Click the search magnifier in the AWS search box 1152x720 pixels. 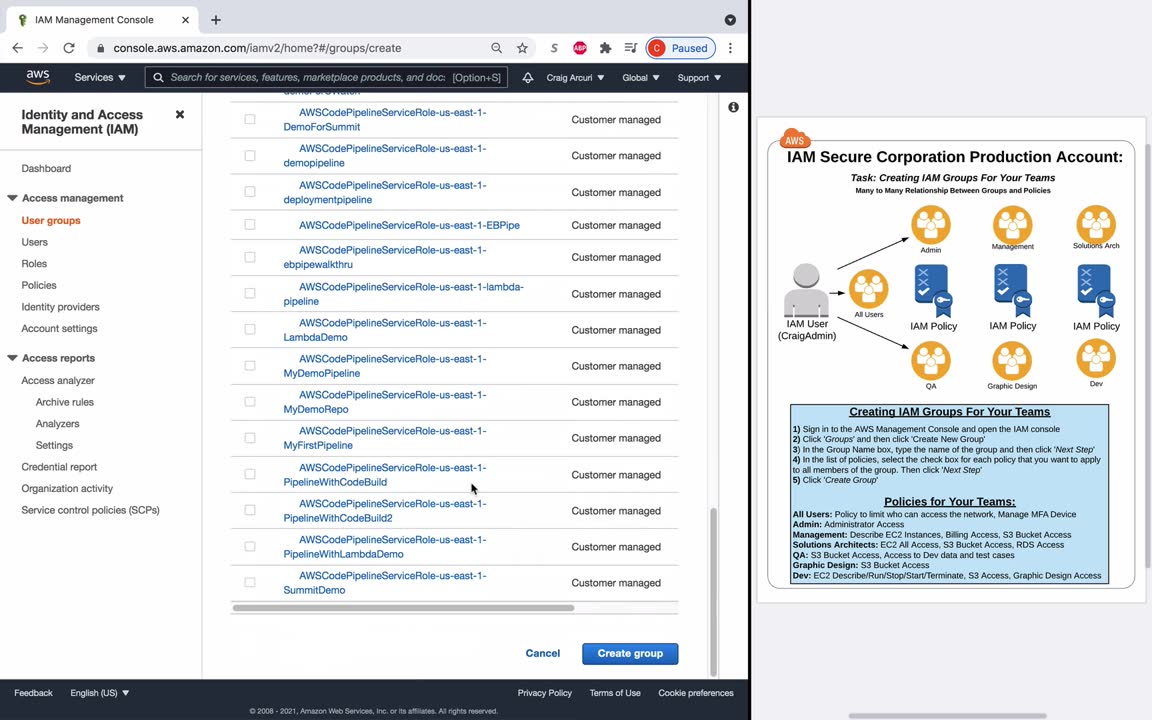point(158,77)
